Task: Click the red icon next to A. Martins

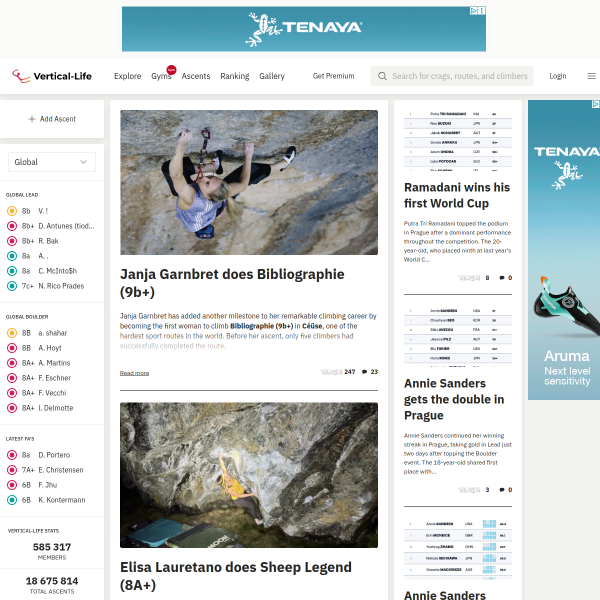Action: coord(12,363)
